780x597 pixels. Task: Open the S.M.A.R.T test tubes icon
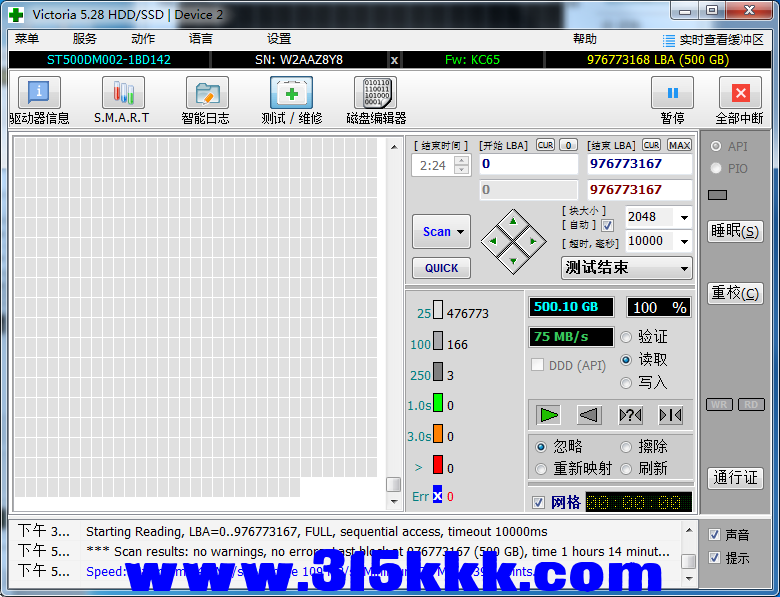[122, 93]
